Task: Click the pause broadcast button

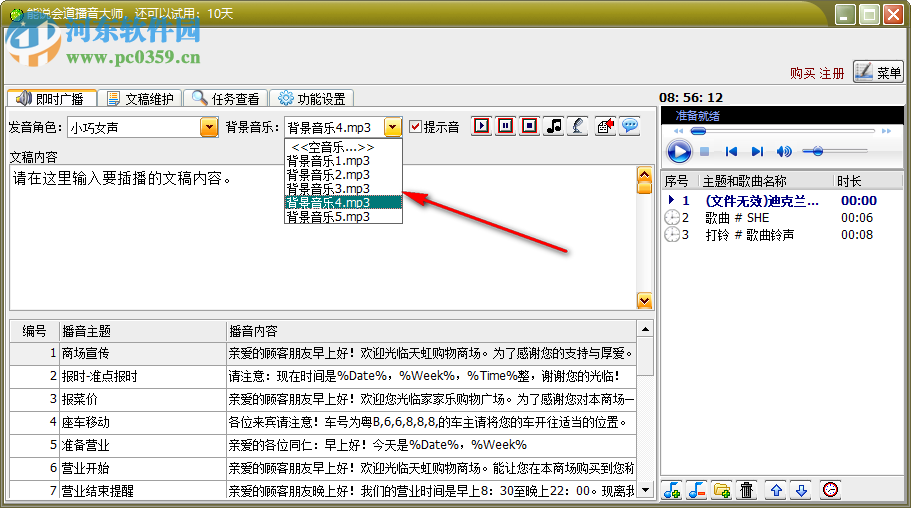Action: pos(505,126)
